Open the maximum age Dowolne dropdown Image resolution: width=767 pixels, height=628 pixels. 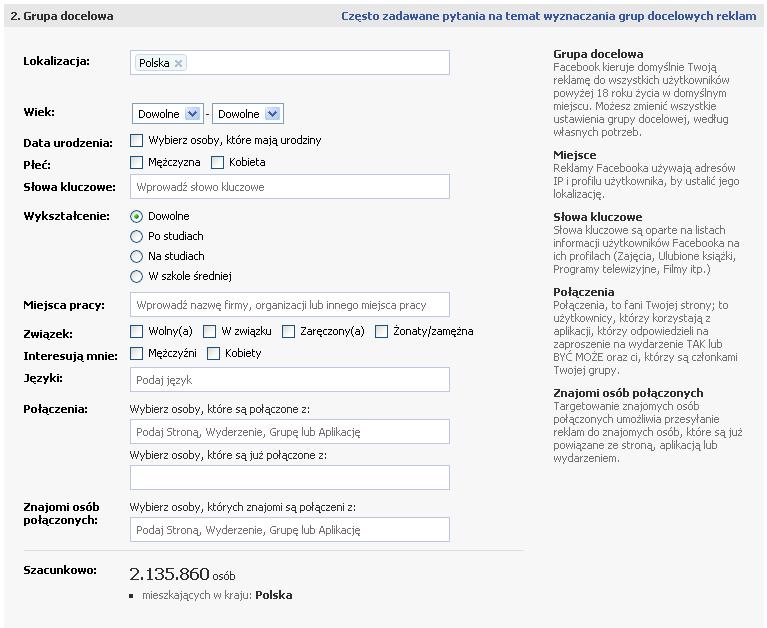pos(248,114)
